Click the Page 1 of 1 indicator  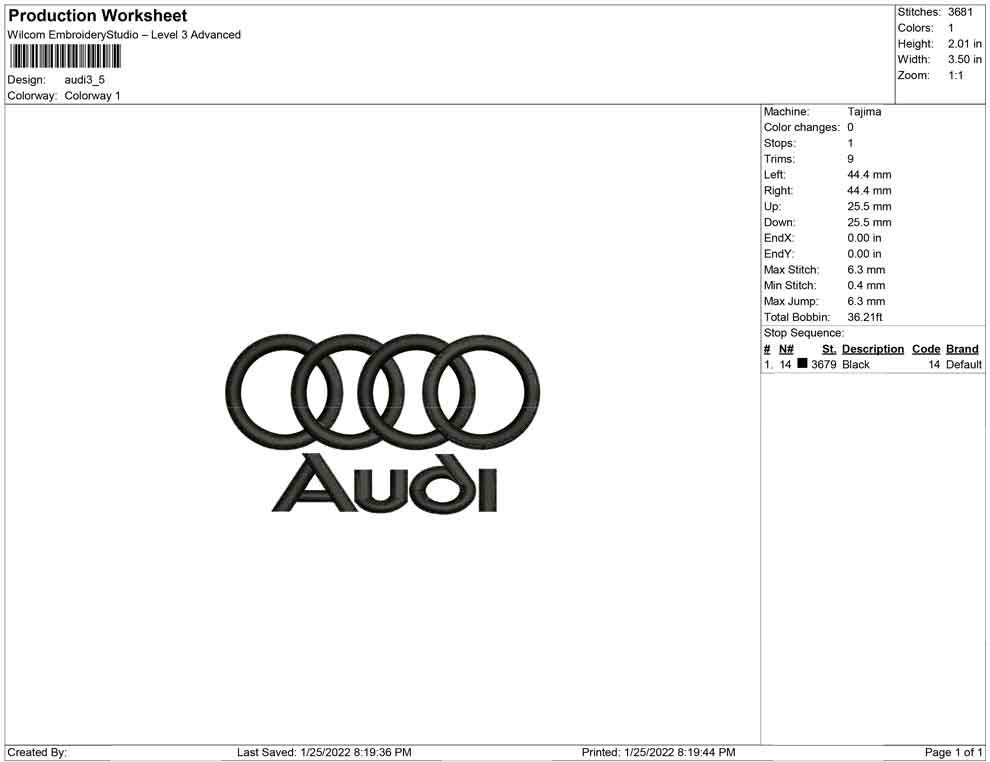pyautogui.click(x=953, y=753)
